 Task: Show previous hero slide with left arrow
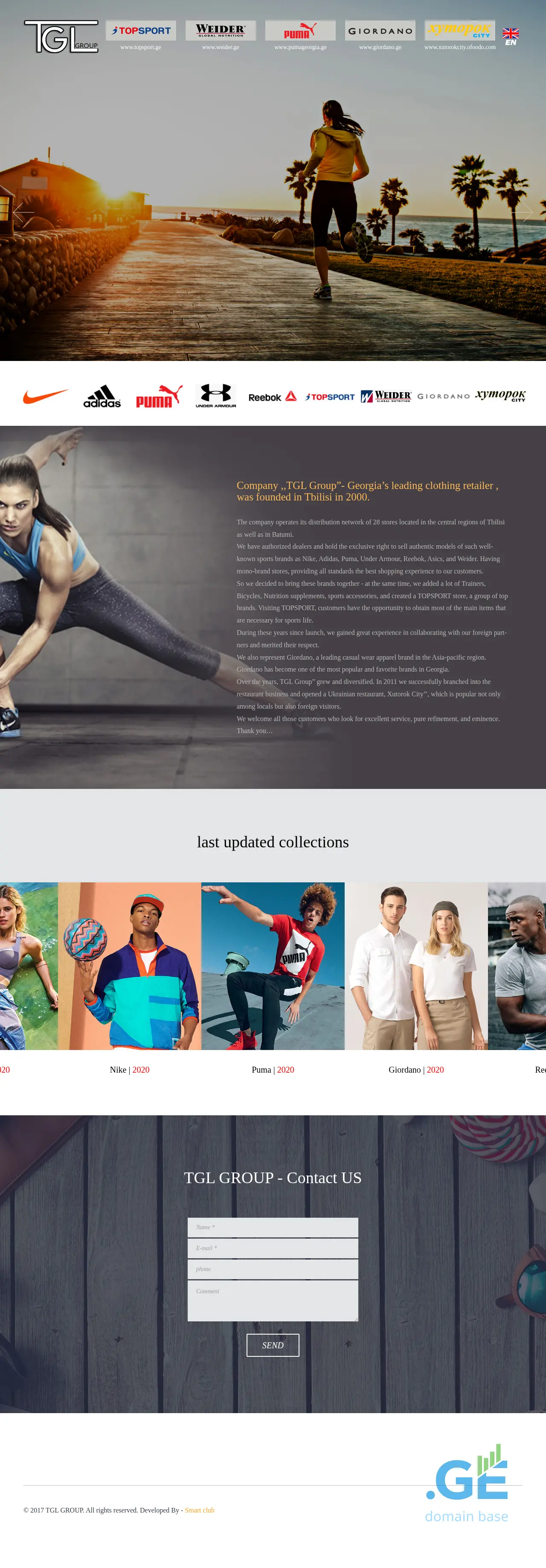tap(23, 212)
